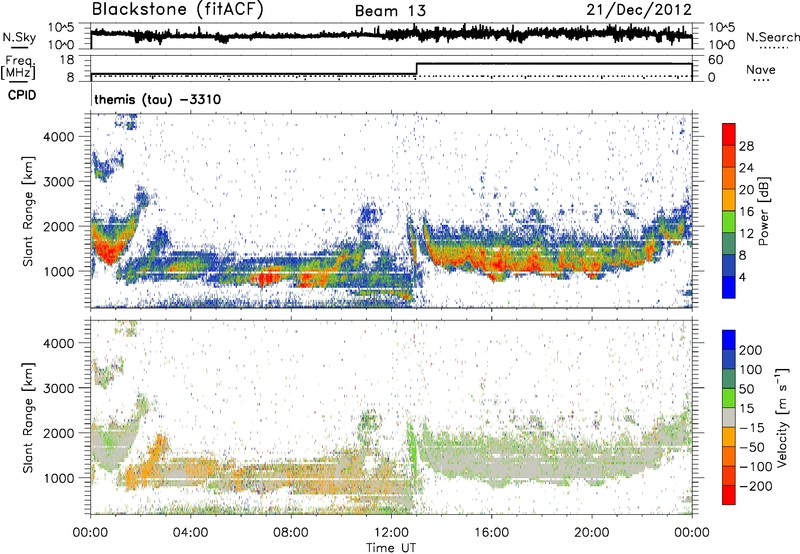Click the "Beam 13" heading
This screenshot has height=554, width=800.
(390, 11)
